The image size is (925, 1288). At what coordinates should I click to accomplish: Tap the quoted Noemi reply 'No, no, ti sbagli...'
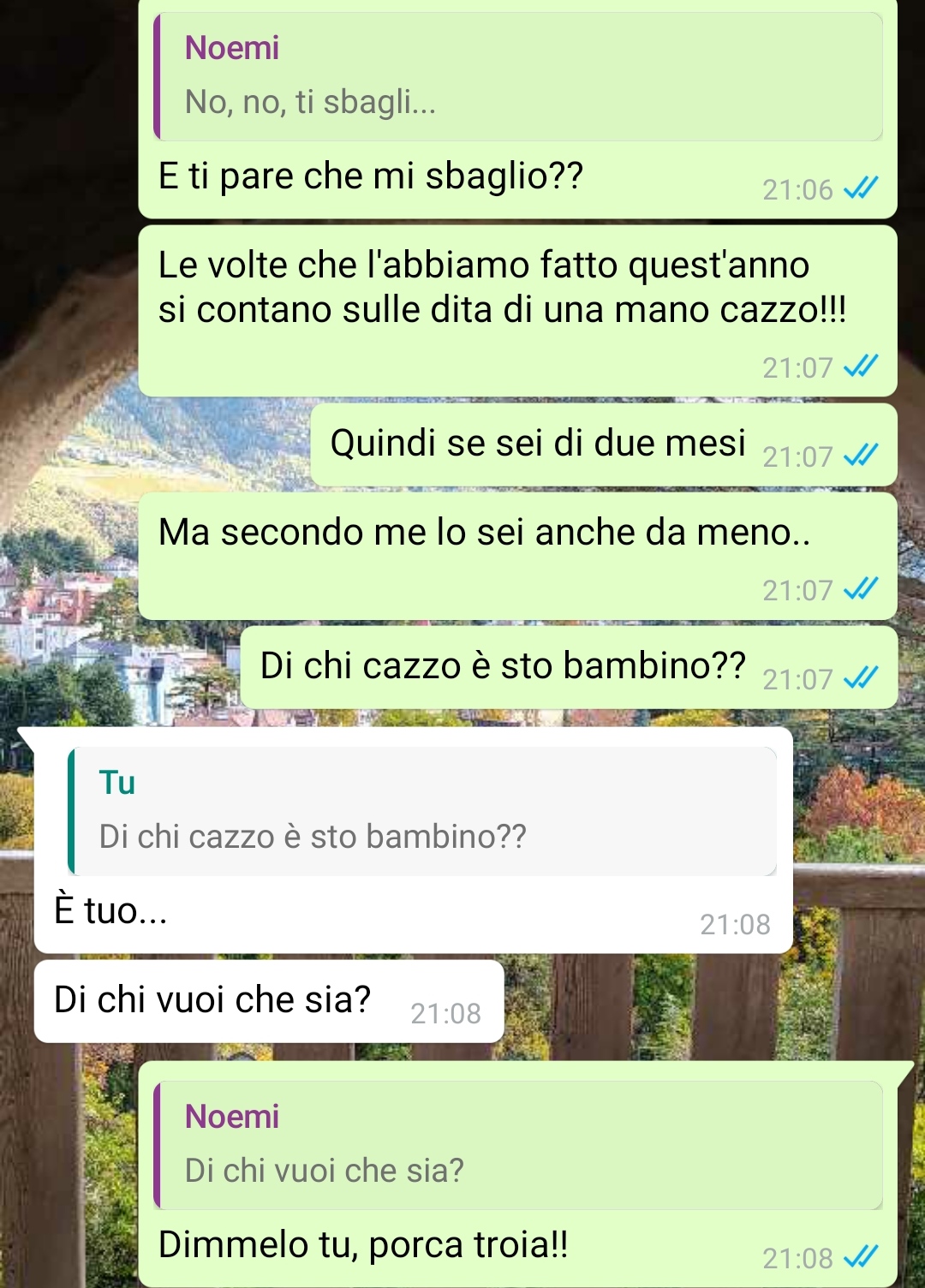[x=517, y=76]
